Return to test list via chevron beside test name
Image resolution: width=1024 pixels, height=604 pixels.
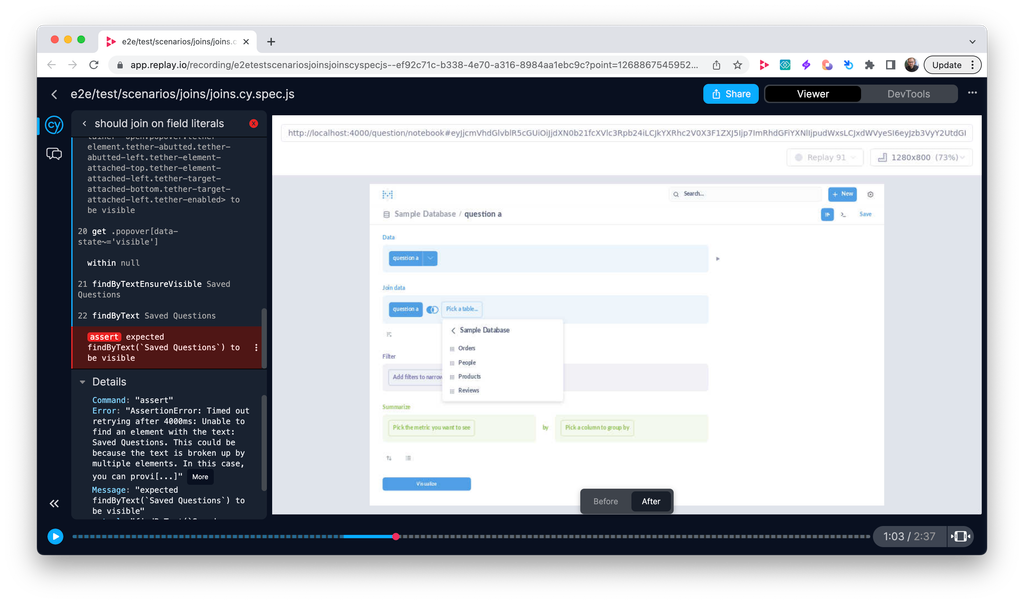[x=84, y=123]
